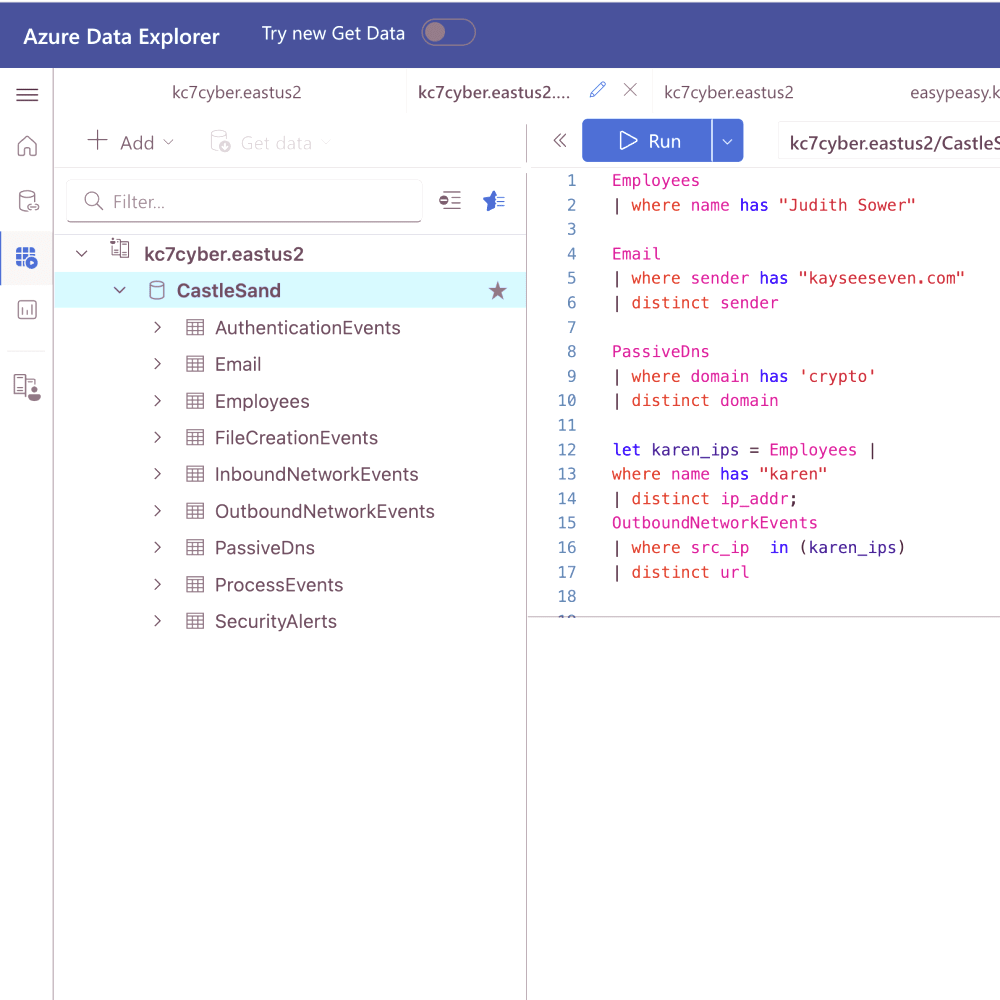Go to the Home page icon
The image size is (1000, 1000).
27,146
